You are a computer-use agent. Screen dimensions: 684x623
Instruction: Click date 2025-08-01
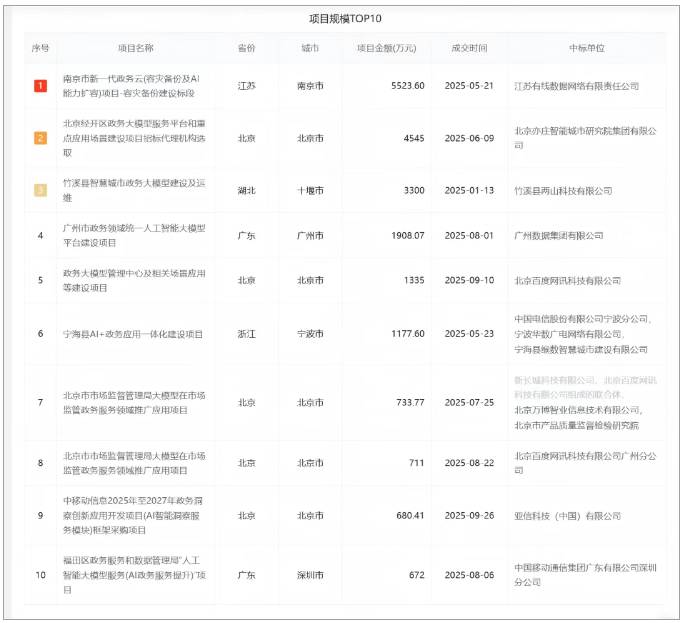coord(469,236)
